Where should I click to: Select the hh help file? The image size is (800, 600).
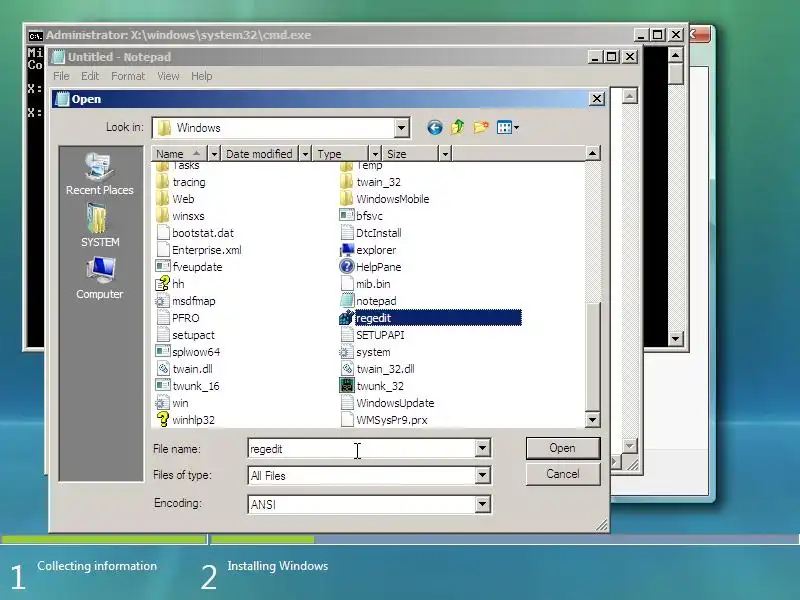(170, 284)
